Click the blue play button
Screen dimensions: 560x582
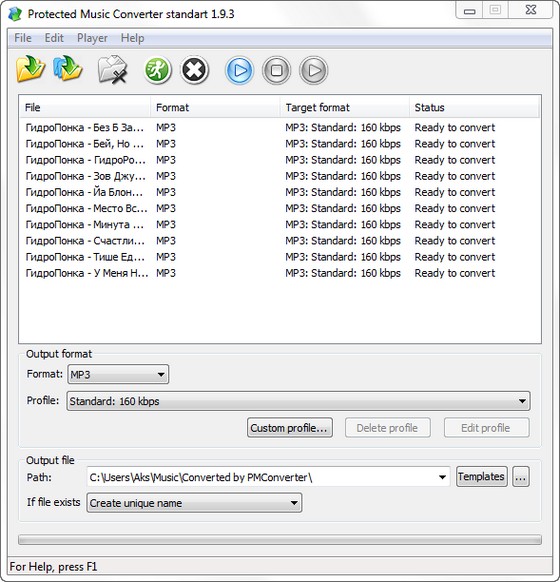(239, 70)
